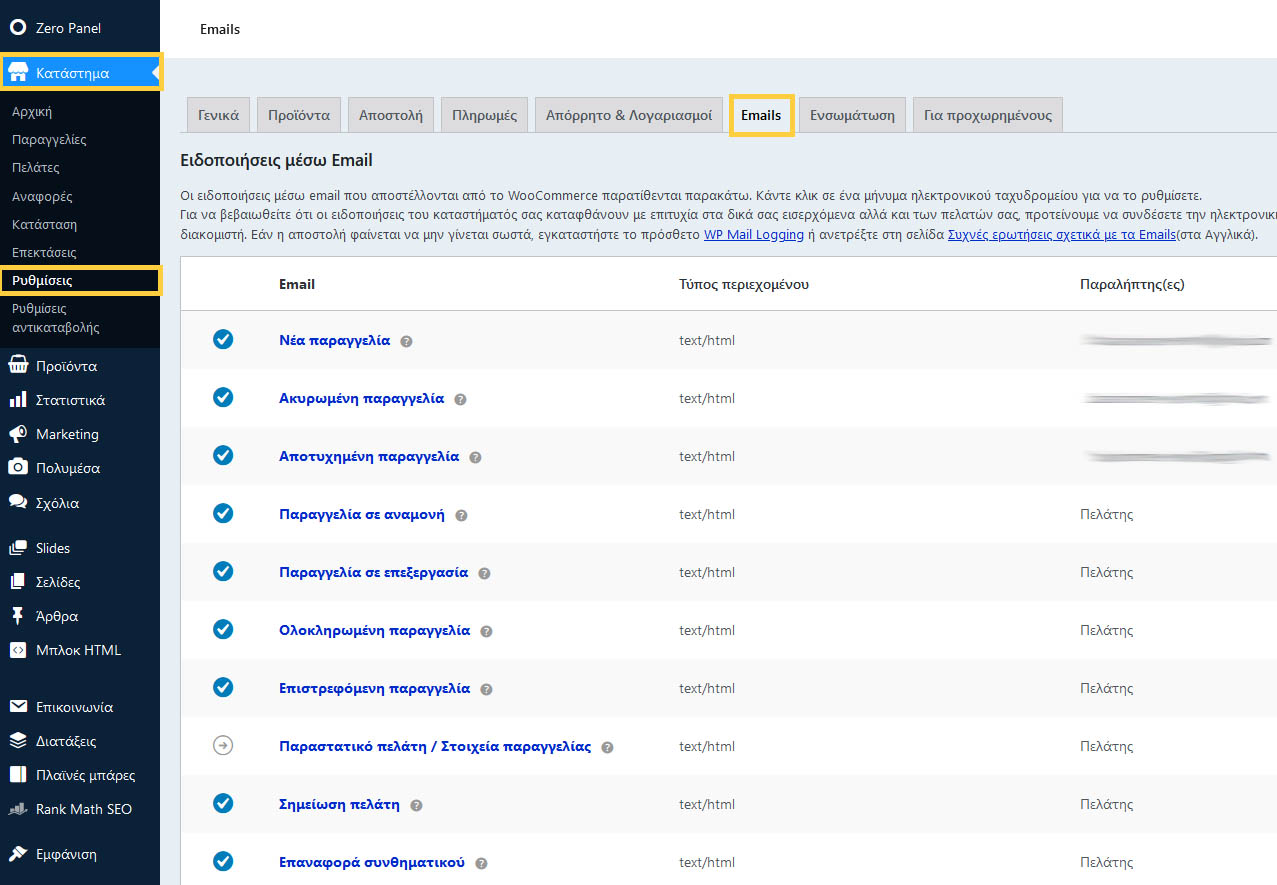Click the Προϊόντα basket icon in sidebar
This screenshot has height=885, width=1277.
click(18, 366)
